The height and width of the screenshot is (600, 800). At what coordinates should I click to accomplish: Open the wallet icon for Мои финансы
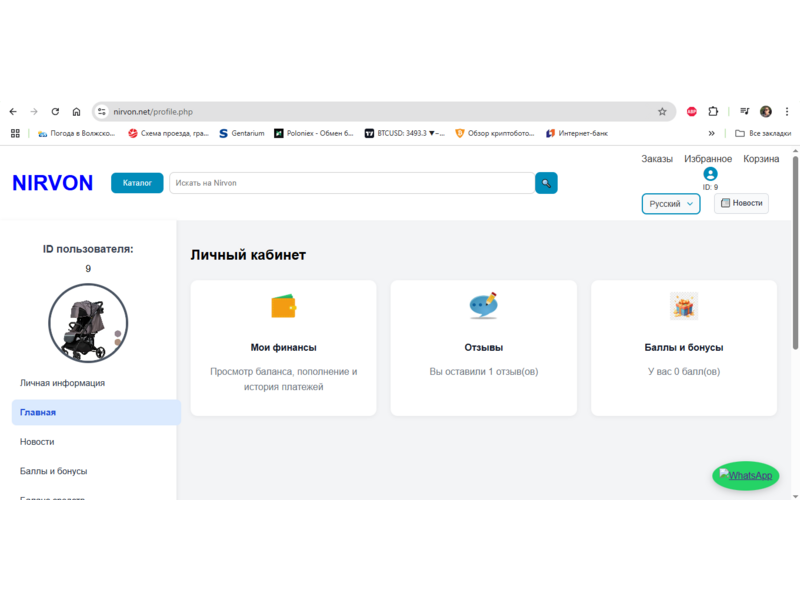click(283, 306)
